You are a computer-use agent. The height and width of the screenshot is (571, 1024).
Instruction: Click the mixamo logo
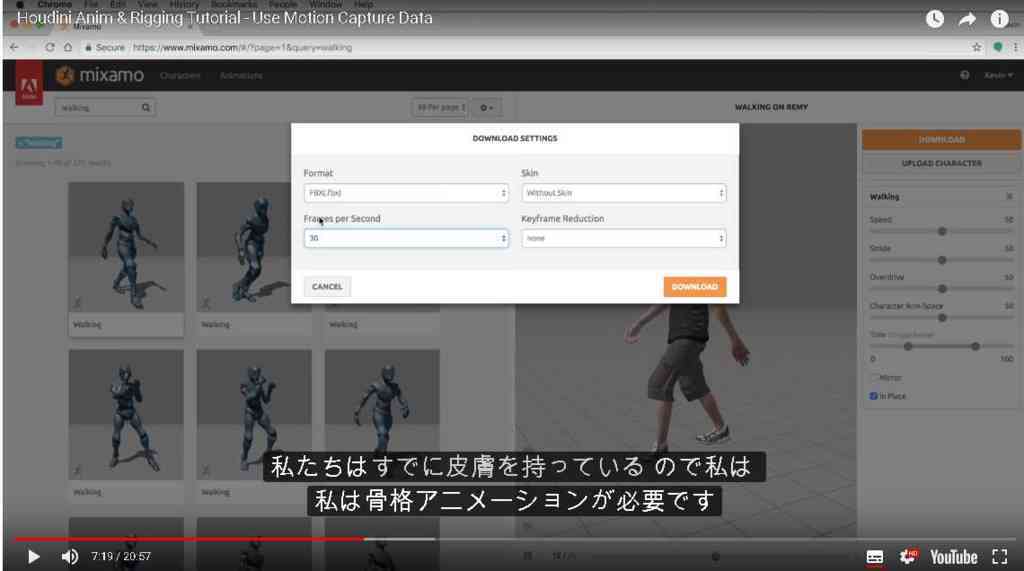pyautogui.click(x=99, y=76)
